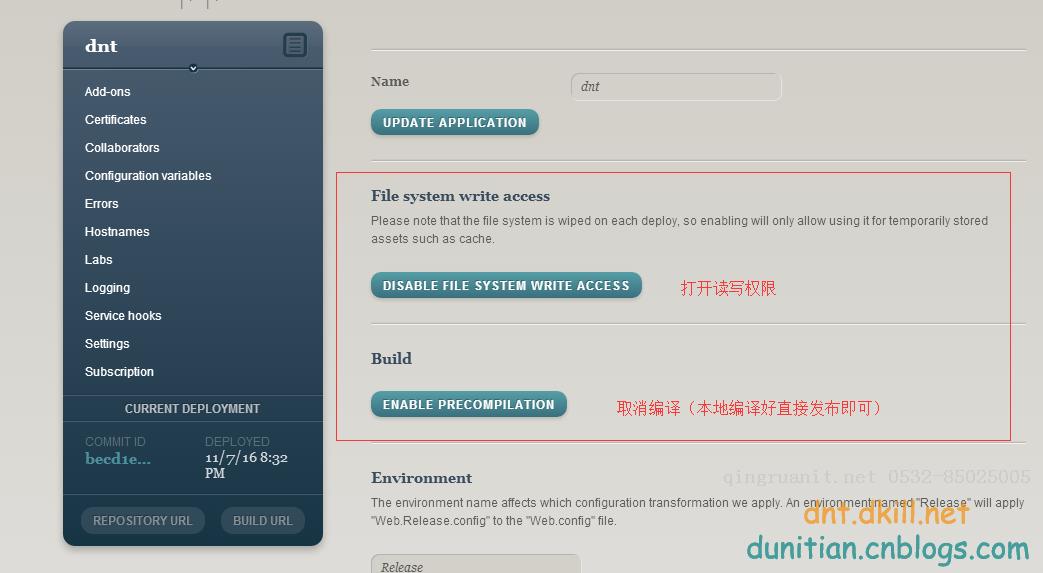Open Service hooks in the sidebar
The width and height of the screenshot is (1043, 573).
[x=123, y=316]
